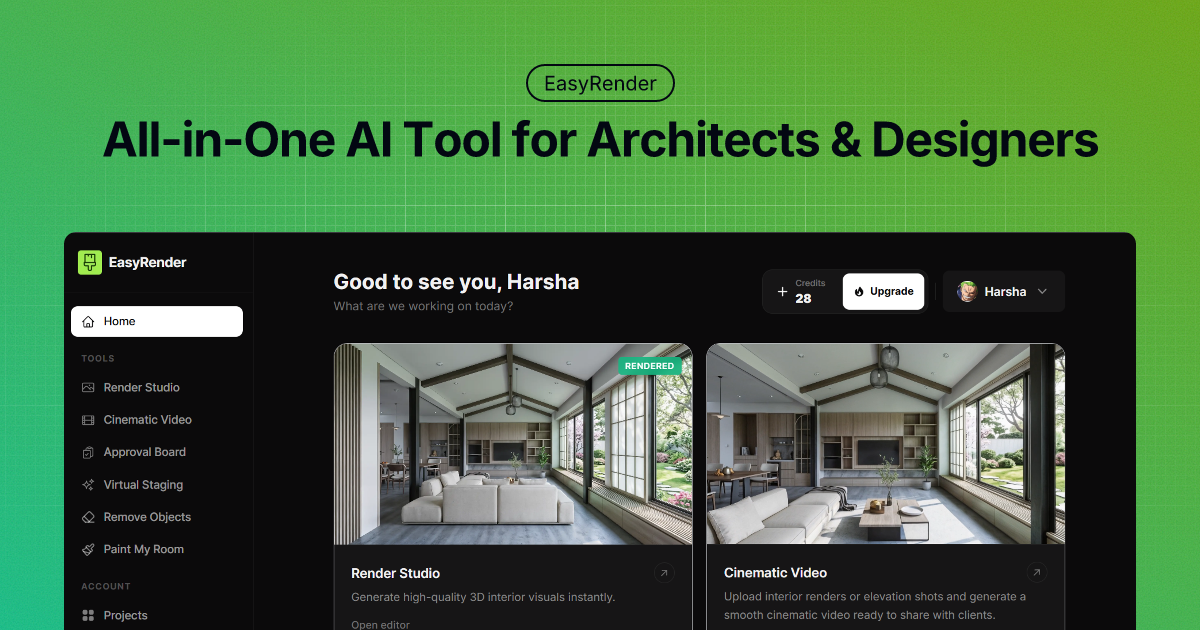Click Harsha's profile avatar
The height and width of the screenshot is (630, 1200).
click(967, 291)
